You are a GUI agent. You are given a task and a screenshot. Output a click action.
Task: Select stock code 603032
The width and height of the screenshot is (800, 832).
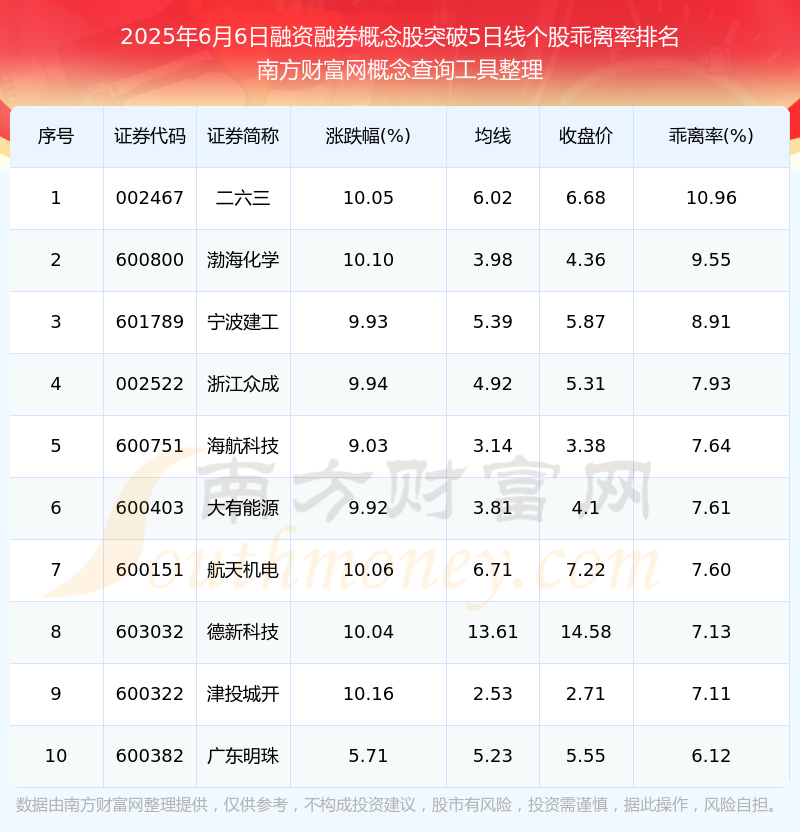pos(150,632)
